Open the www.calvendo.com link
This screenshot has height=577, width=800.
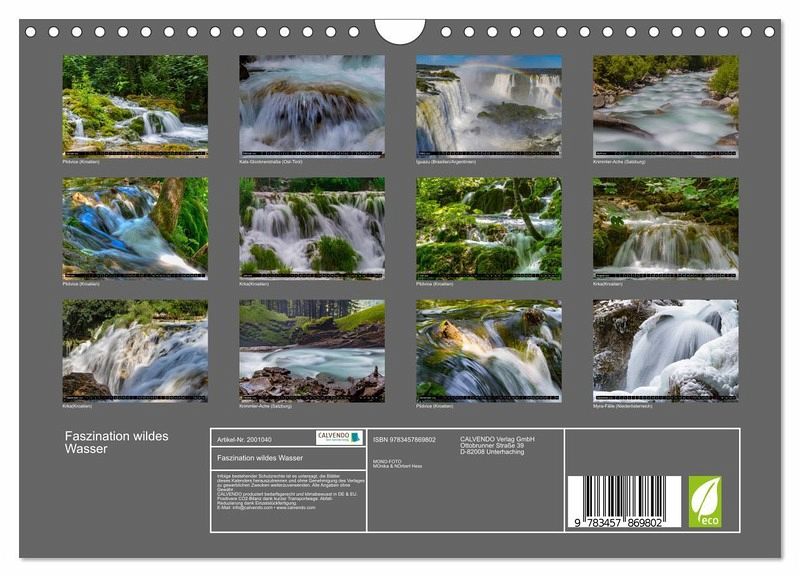click(296, 507)
